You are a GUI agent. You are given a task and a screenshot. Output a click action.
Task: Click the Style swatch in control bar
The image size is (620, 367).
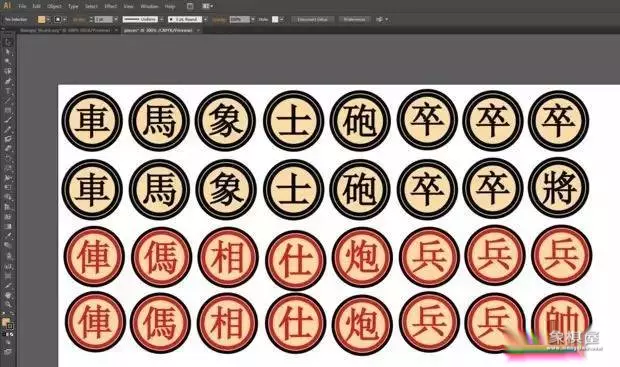pyautogui.click(x=275, y=19)
